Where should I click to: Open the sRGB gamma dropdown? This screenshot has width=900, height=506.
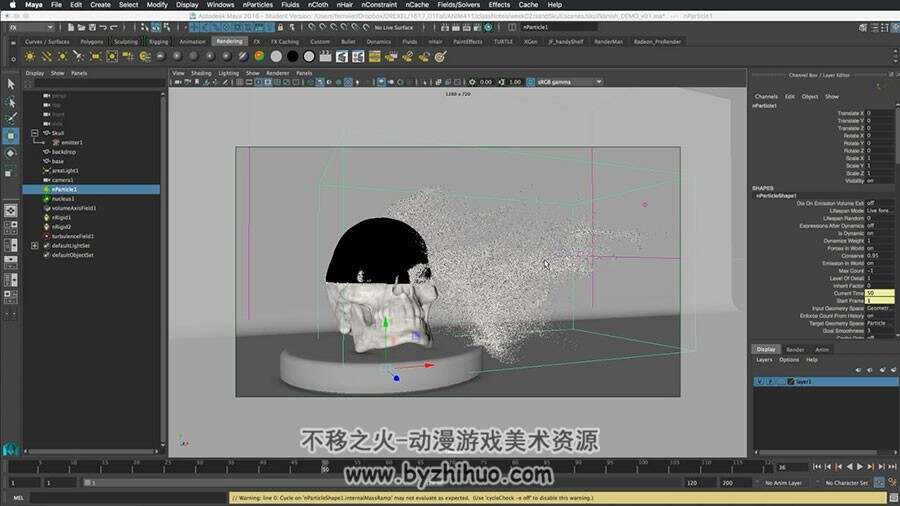569,82
